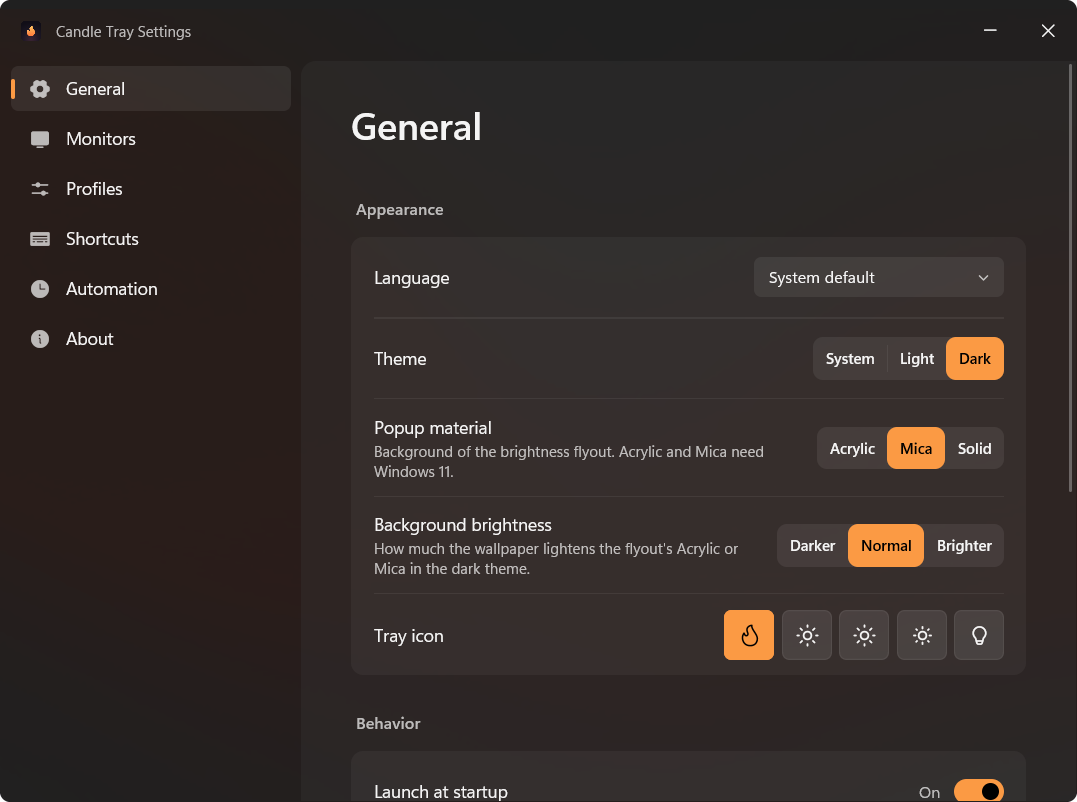This screenshot has width=1077, height=802.
Task: Open Shortcuts via its keyboard icon
Action: [x=40, y=239]
